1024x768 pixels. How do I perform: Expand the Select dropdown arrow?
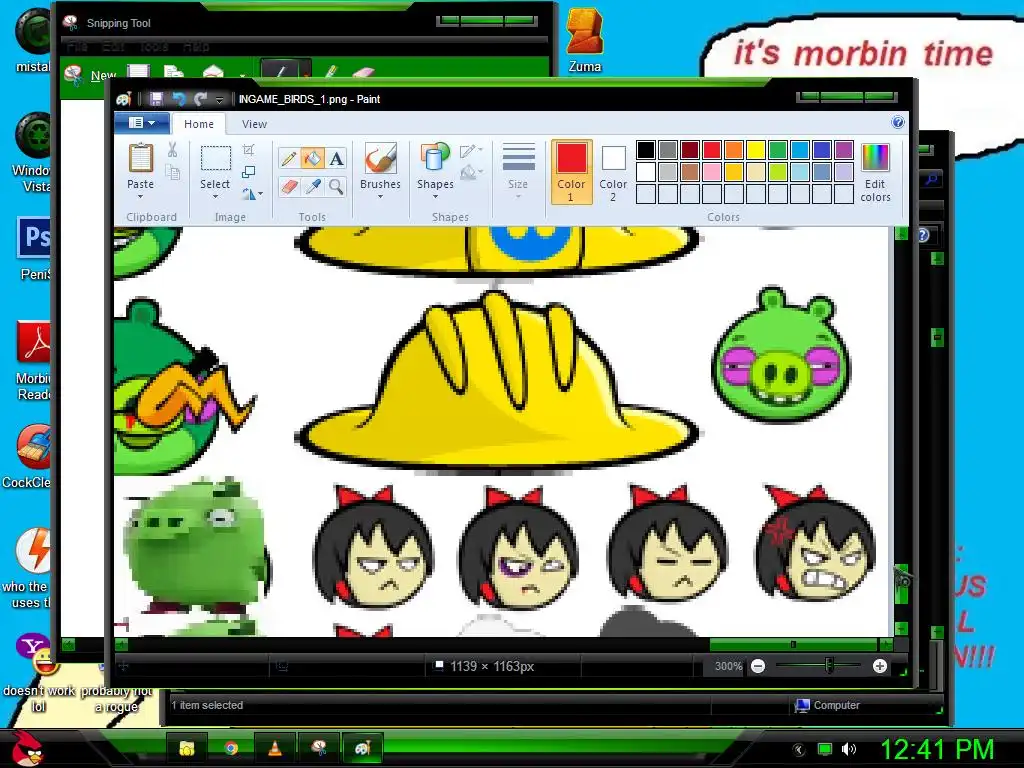click(215, 197)
